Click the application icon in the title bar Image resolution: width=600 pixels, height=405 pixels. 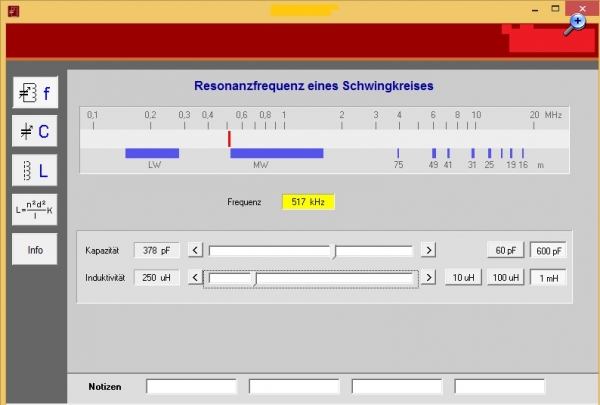(x=12, y=8)
